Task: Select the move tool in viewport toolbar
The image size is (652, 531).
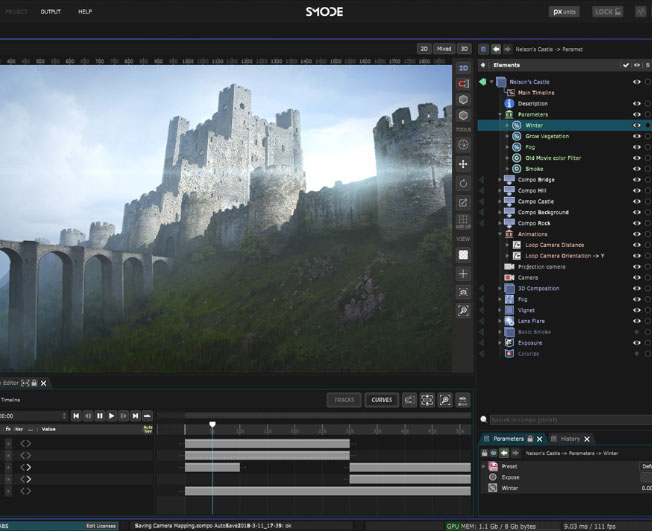Action: point(463,164)
